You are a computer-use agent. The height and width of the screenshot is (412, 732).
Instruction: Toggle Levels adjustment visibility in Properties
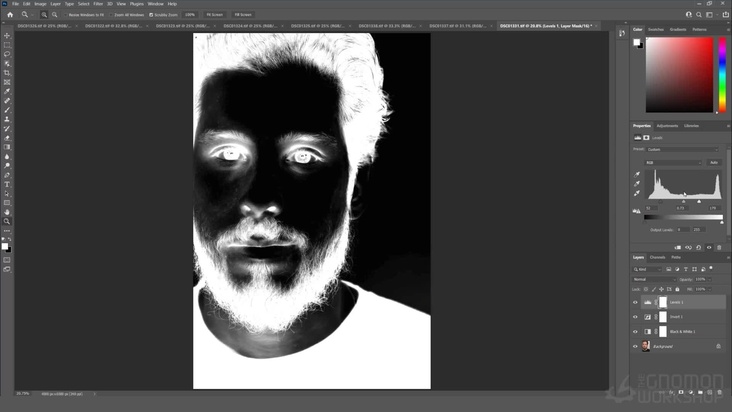[x=709, y=248]
